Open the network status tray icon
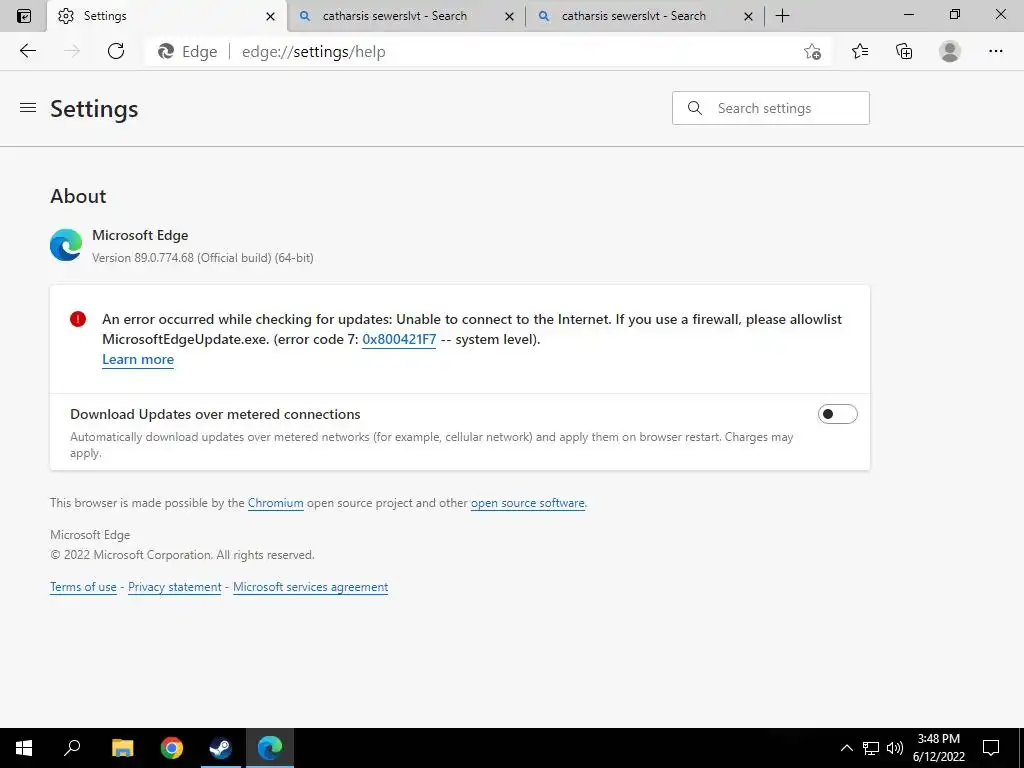Image resolution: width=1024 pixels, height=768 pixels. [871, 748]
